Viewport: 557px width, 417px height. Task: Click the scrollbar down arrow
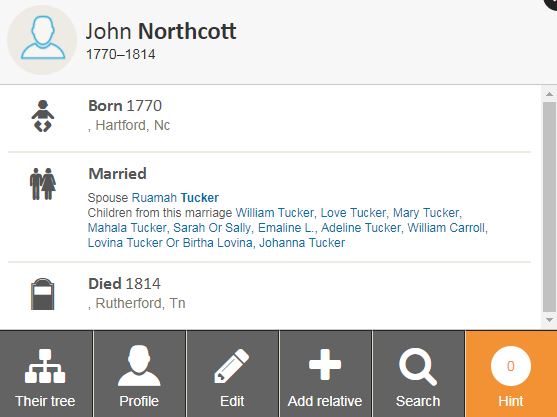(x=549, y=320)
